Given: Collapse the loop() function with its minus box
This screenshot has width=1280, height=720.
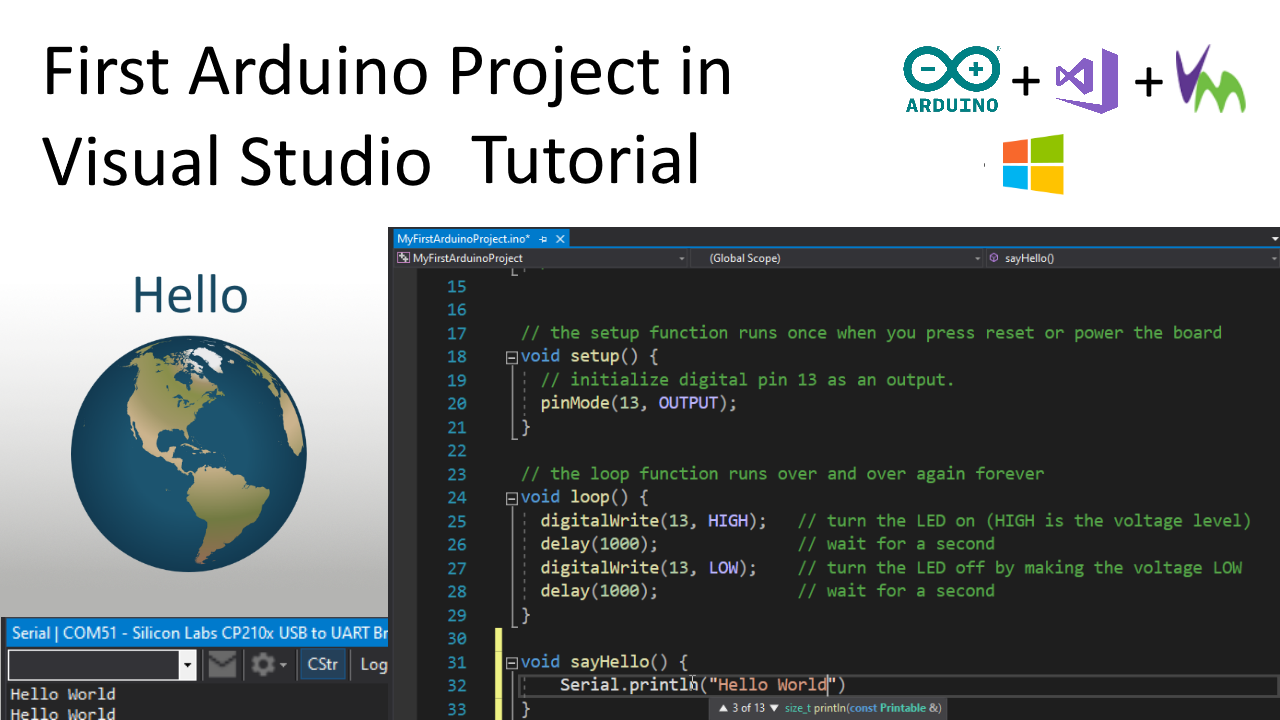Looking at the screenshot, I should (x=510, y=496).
